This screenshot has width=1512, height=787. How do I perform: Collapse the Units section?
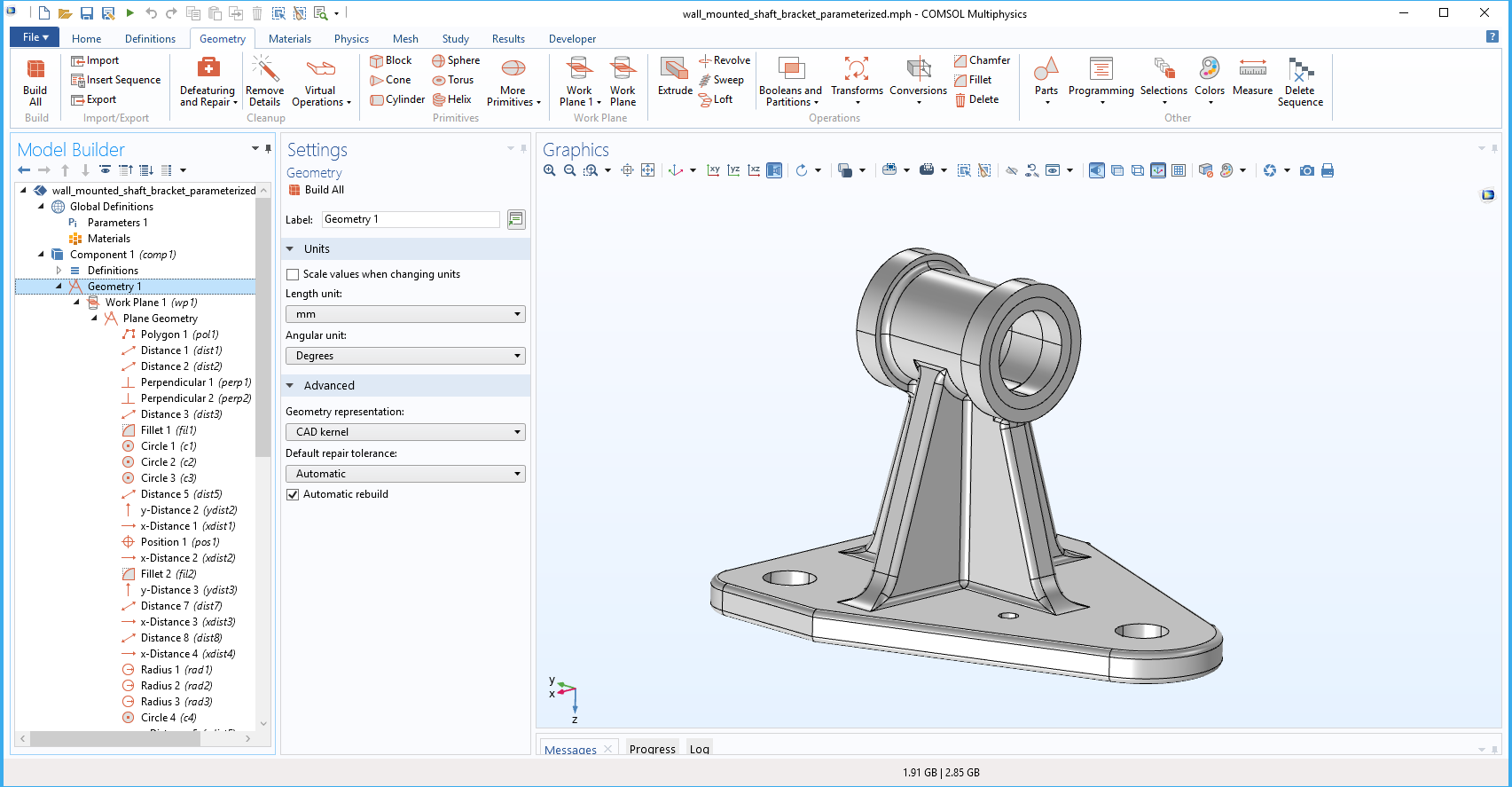[x=290, y=249]
